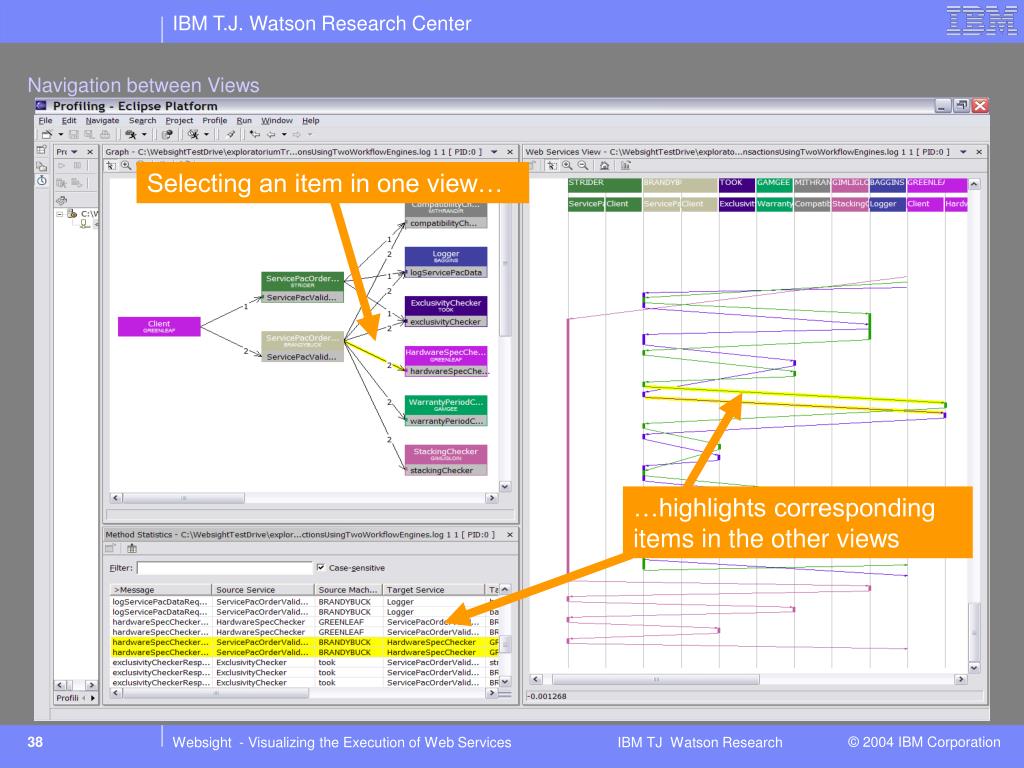Sort by the Source Service column header

click(x=263, y=590)
